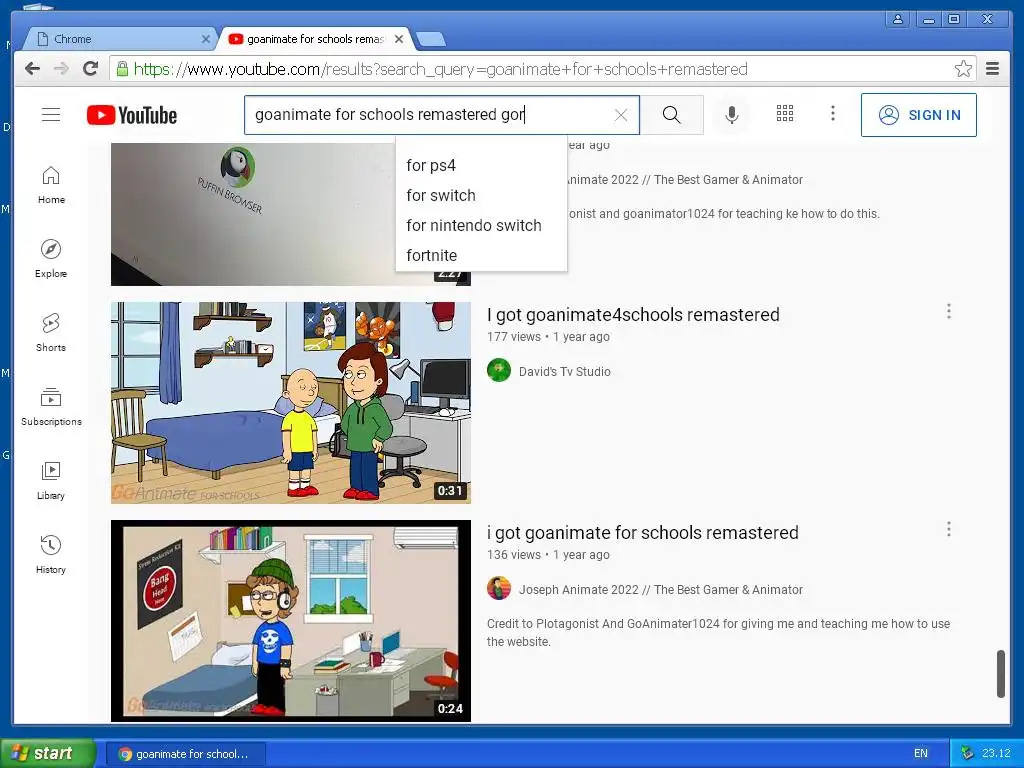Go back with the browser back arrow
Viewport: 1024px width, 768px height.
[32, 69]
